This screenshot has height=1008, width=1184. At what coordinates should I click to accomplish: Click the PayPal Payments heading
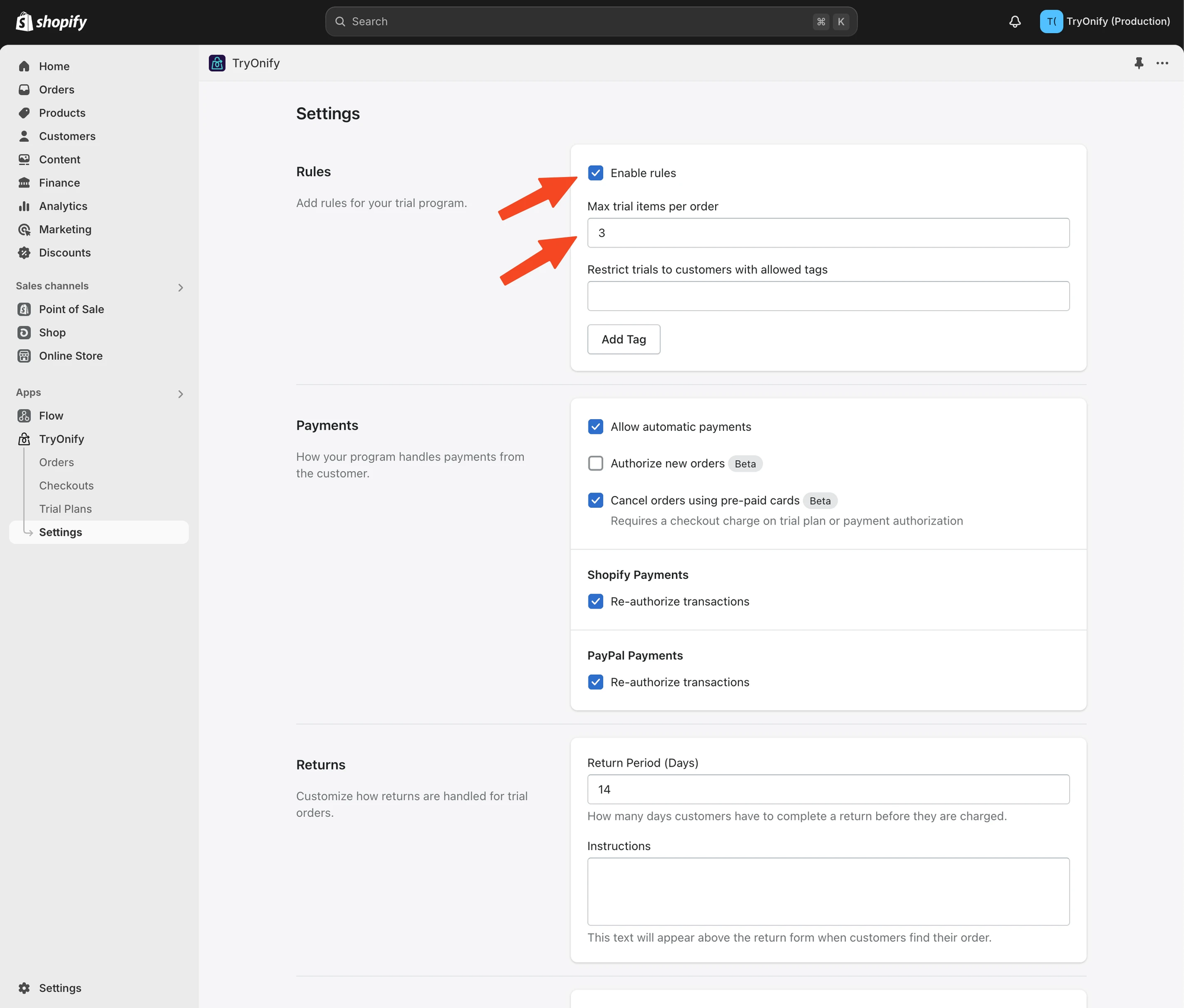(635, 656)
